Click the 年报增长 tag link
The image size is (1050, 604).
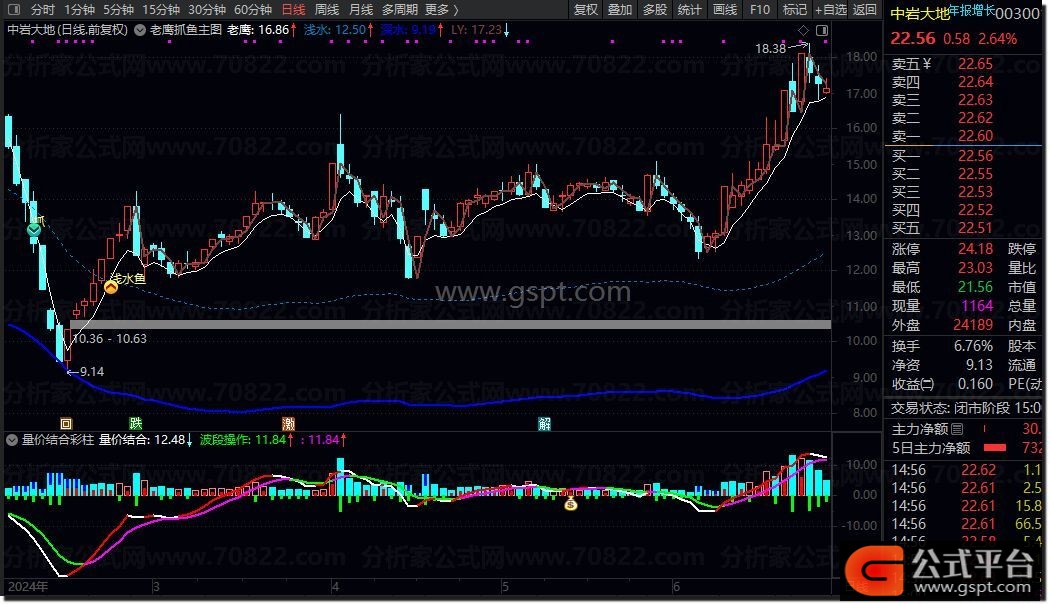point(972,10)
